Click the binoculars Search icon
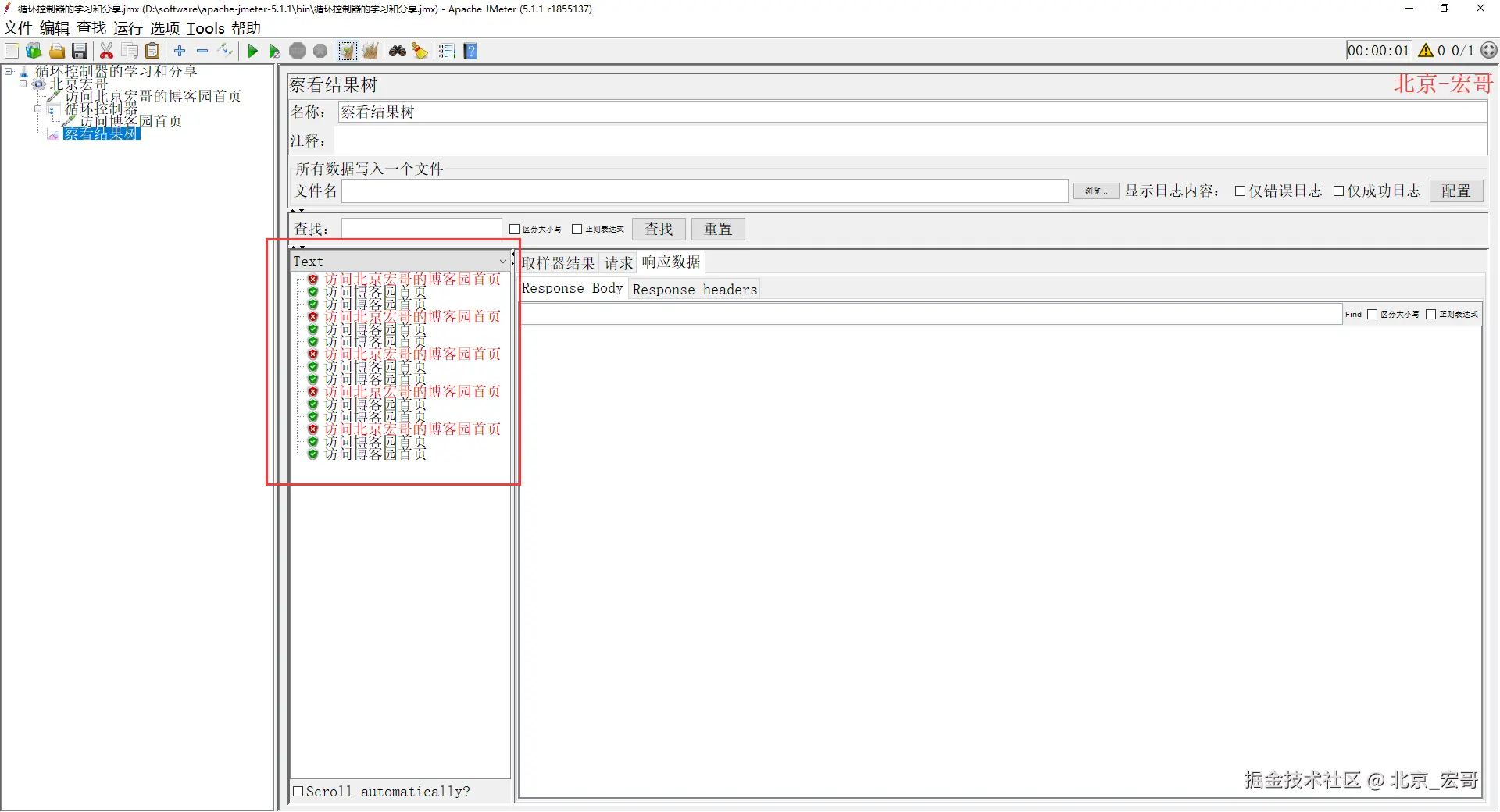The image size is (1500, 812). (x=398, y=52)
